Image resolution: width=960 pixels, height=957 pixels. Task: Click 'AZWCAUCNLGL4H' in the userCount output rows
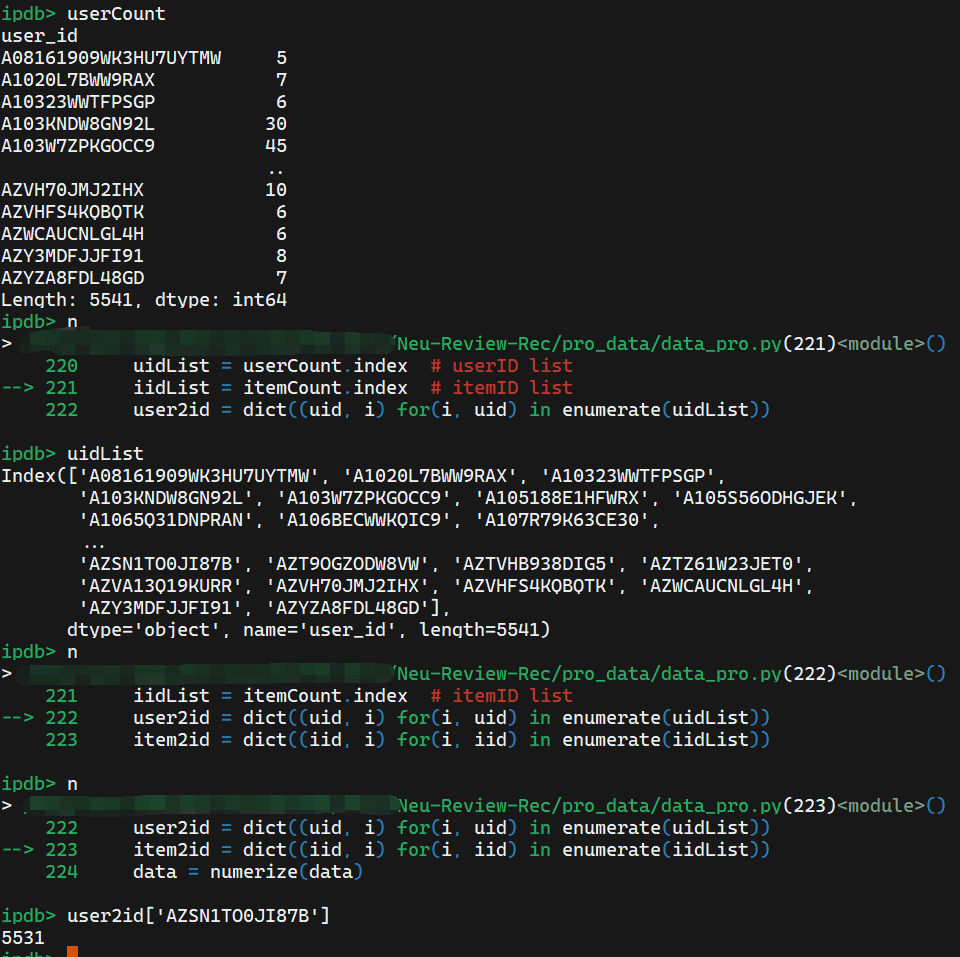[x=72, y=234]
